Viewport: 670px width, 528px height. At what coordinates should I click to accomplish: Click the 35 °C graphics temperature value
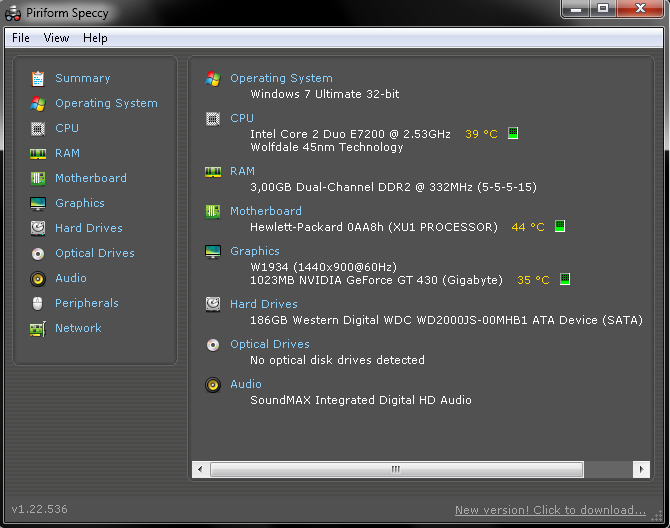coord(533,280)
